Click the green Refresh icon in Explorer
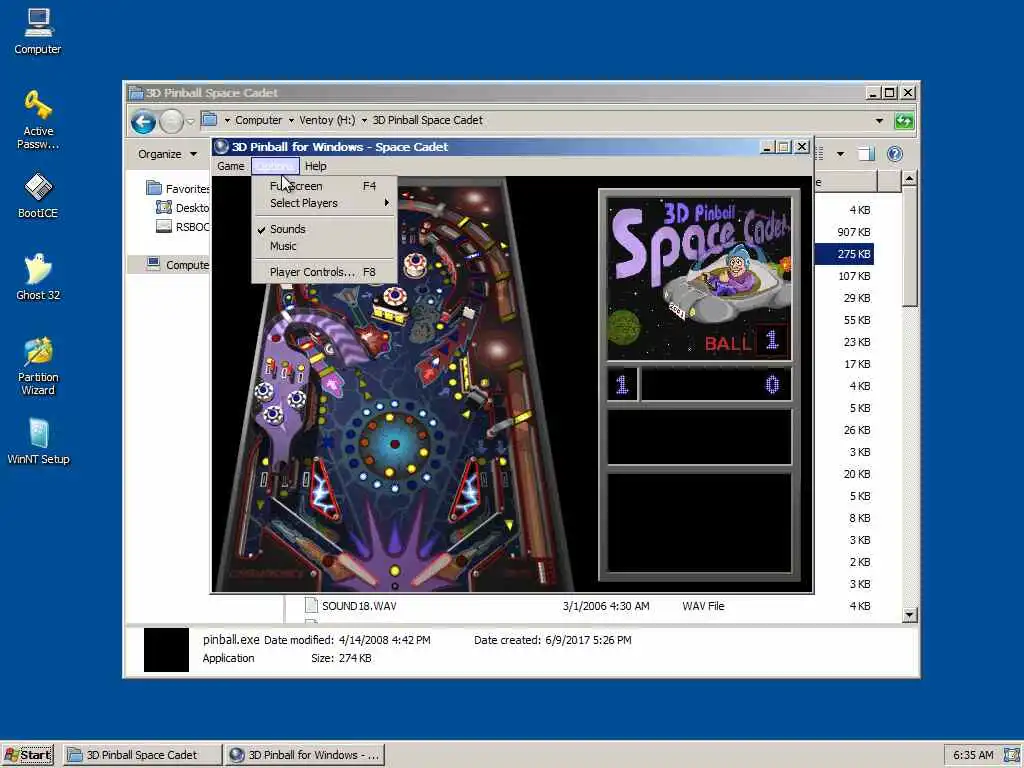The height and width of the screenshot is (768, 1024). pyautogui.click(x=904, y=121)
